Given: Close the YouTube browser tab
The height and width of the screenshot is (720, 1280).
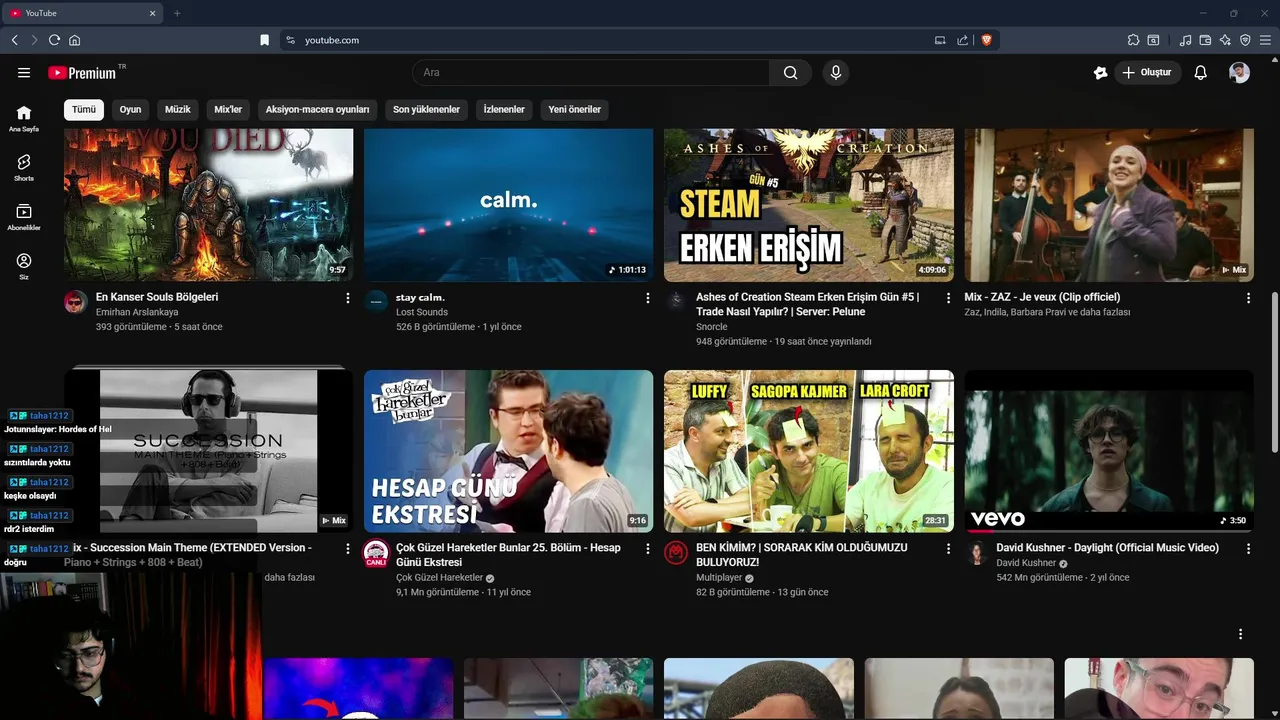Looking at the screenshot, I should point(153,13).
